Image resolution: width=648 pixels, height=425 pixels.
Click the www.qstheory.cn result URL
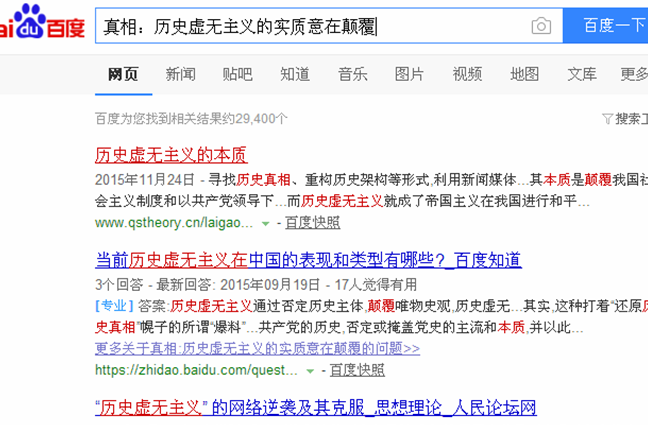click(174, 223)
